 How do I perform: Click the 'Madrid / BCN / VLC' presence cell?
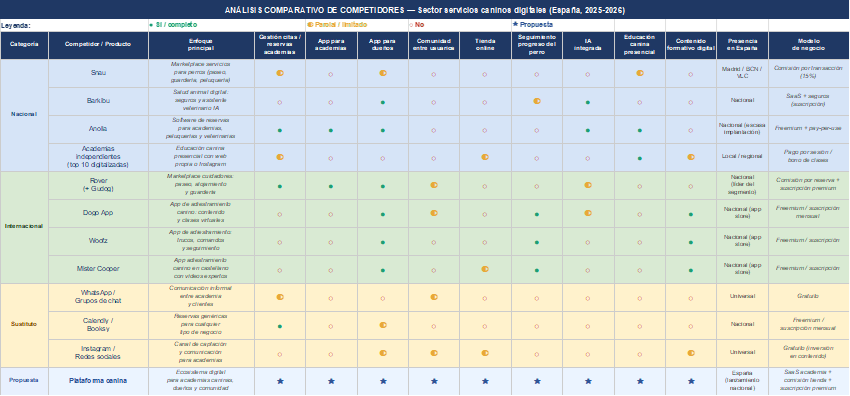tap(742, 73)
